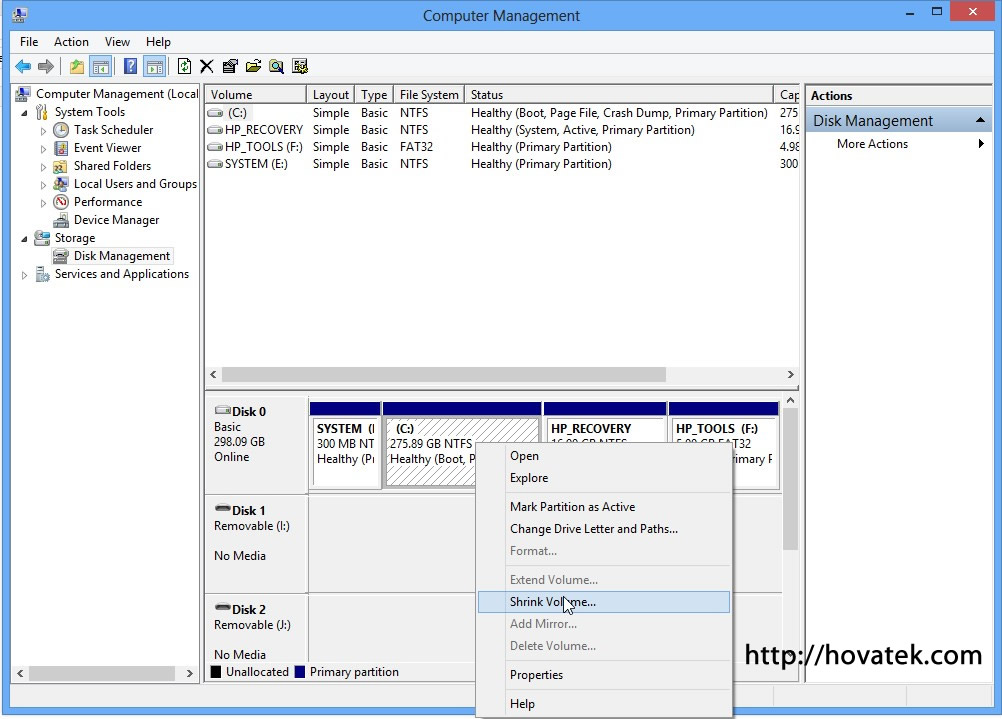Choose Shrink Volume from context menu

[x=603, y=602]
